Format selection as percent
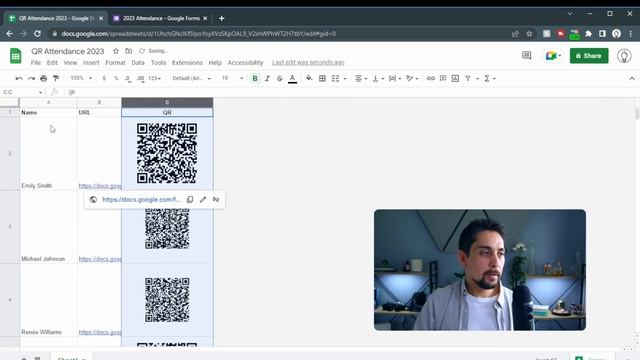Viewport: 640px width, 360px height. [116, 78]
